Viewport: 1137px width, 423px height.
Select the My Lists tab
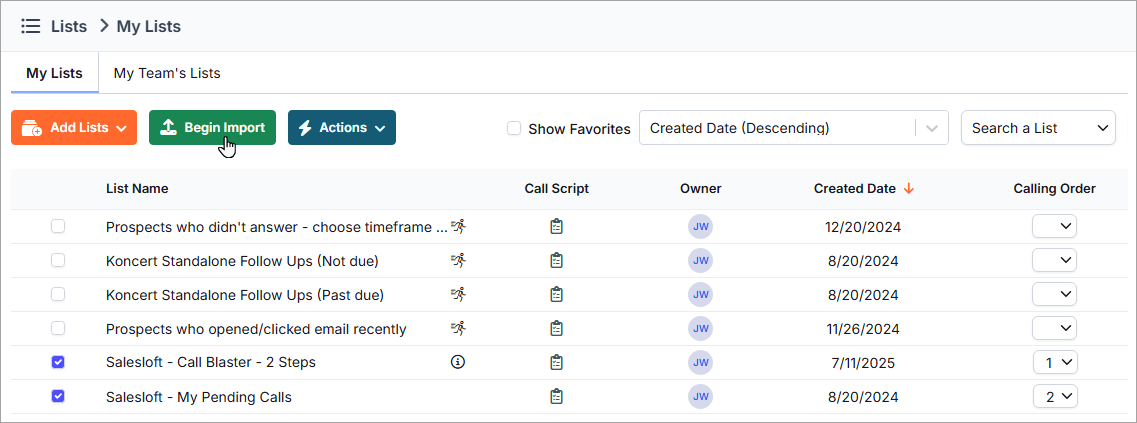[x=54, y=73]
